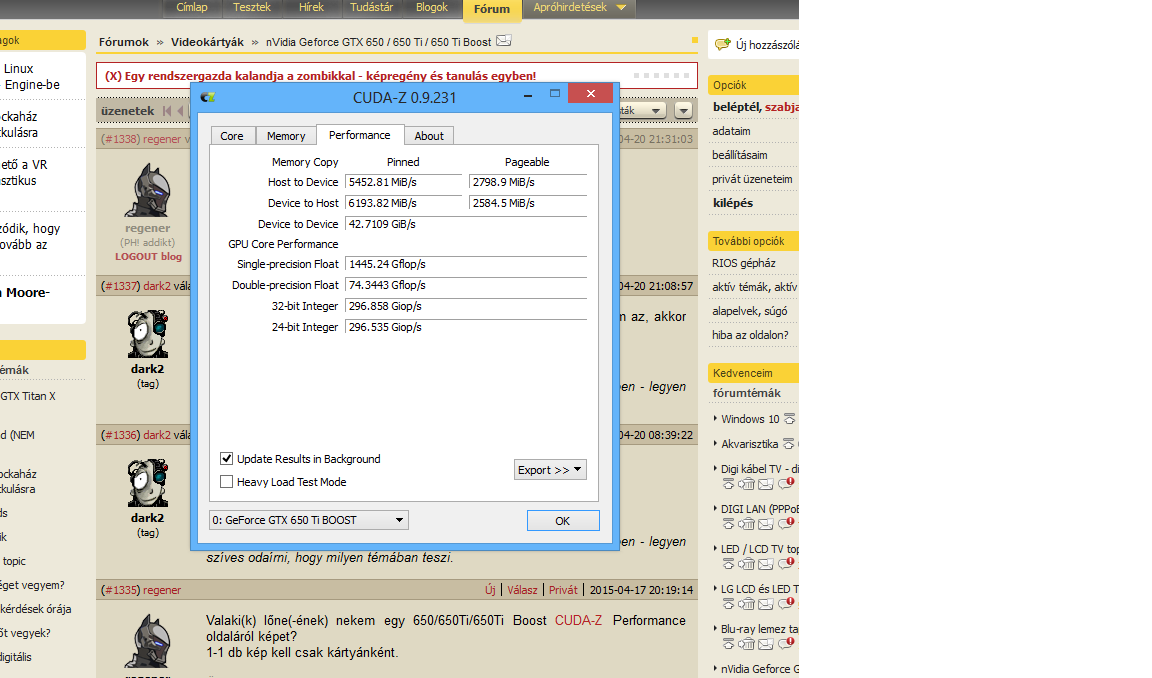Open the red CUDA-Z link in post #1335
The image size is (1152, 678).
click(x=578, y=621)
